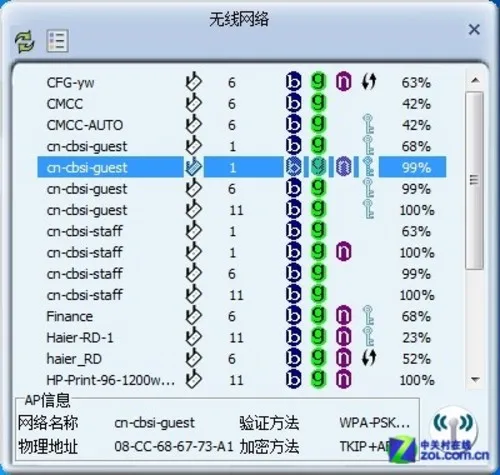Screen dimensions: 500x475
Task: Click the scrollbar up arrow
Action: point(475,80)
